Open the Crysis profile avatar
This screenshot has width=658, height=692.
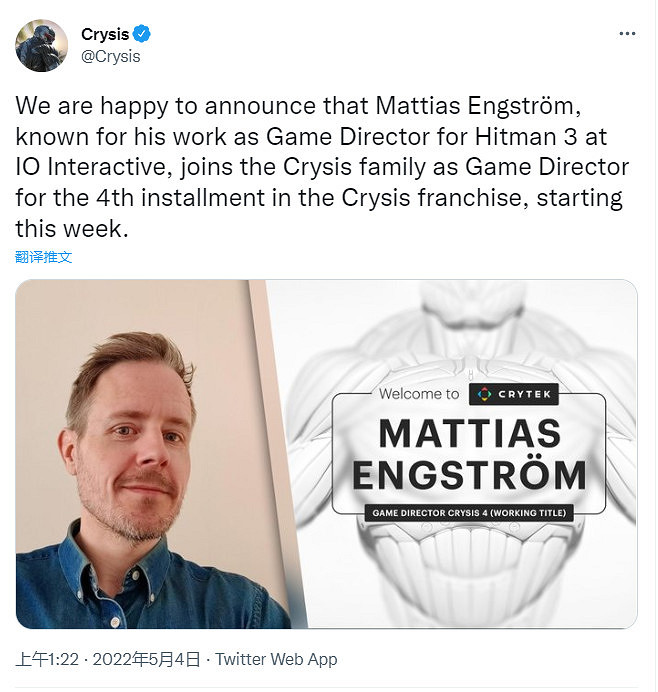click(41, 45)
